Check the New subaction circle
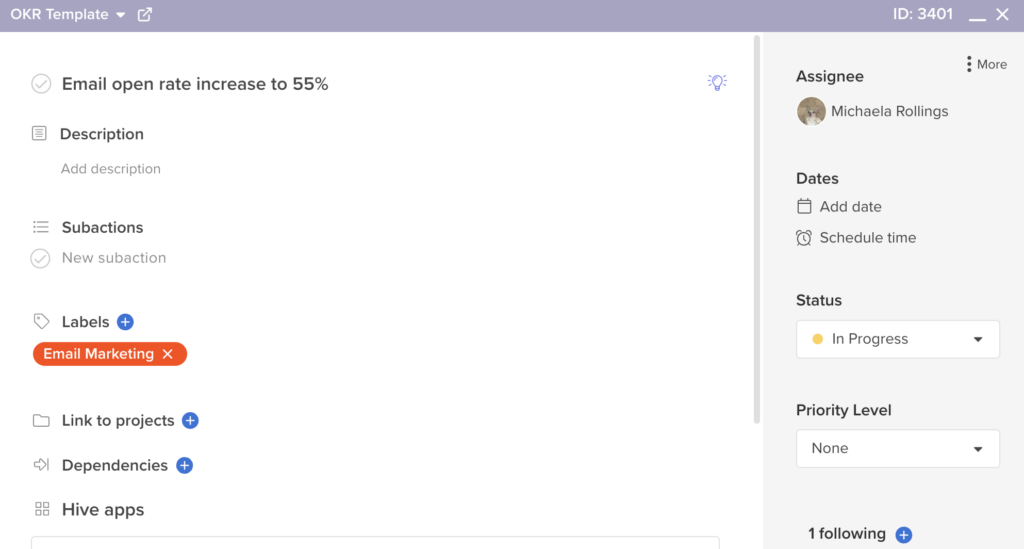1024x549 pixels. [40, 259]
